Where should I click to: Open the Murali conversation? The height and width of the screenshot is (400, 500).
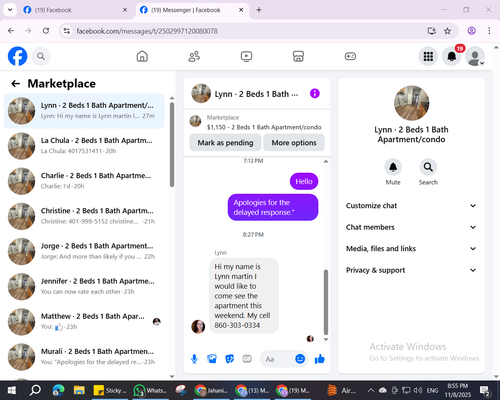84,357
